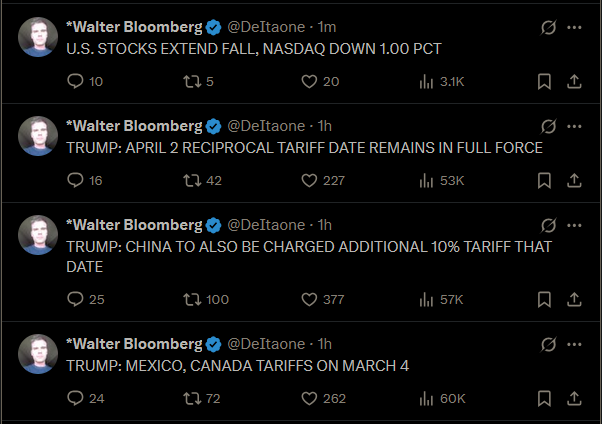Viewport: 602px width, 424px height.
Task: Like the China additional tariff tweet
Action: pyautogui.click(x=310, y=299)
